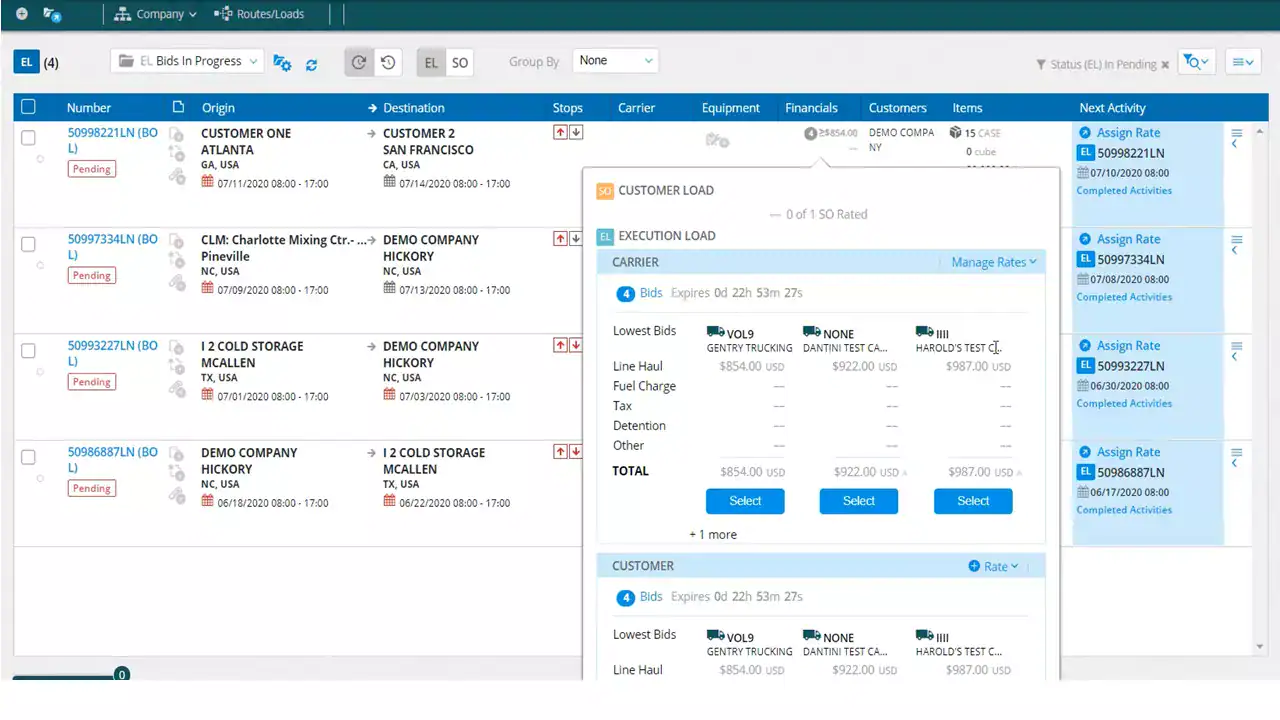Click the first document icon for load 50998221LN
1280x720 pixels.
coord(176,134)
